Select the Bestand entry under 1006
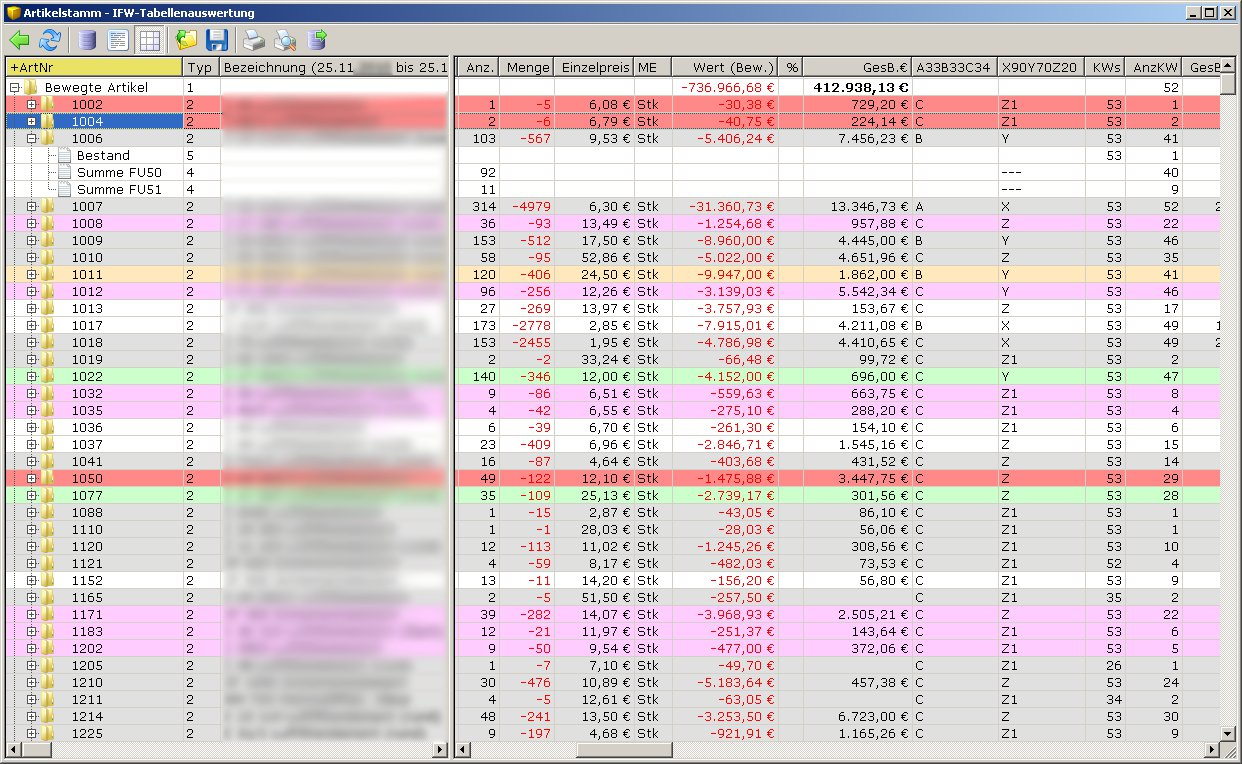 point(103,156)
